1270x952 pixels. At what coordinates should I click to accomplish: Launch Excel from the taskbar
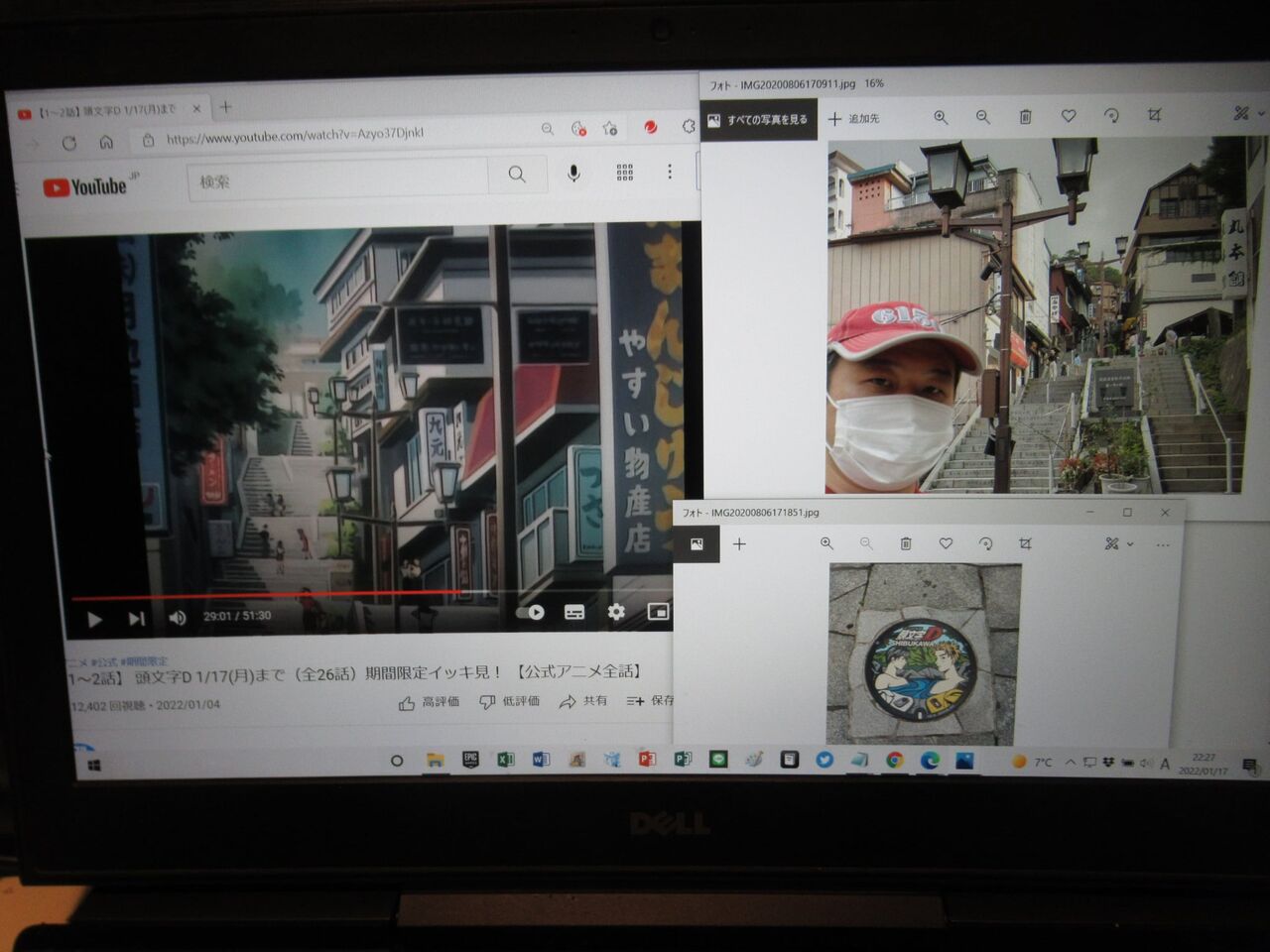pos(505,760)
